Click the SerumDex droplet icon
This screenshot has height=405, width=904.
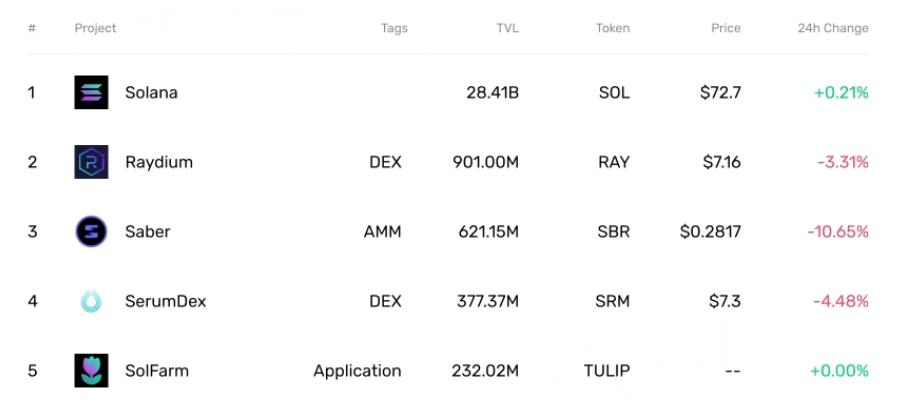click(91, 301)
